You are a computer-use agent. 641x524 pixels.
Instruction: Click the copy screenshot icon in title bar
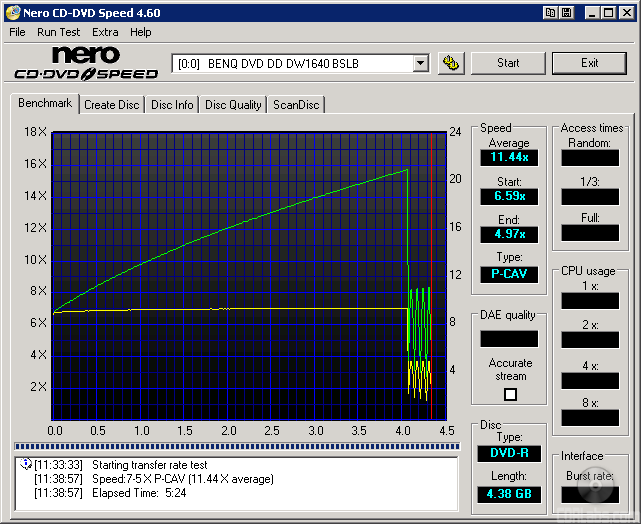pyautogui.click(x=551, y=13)
